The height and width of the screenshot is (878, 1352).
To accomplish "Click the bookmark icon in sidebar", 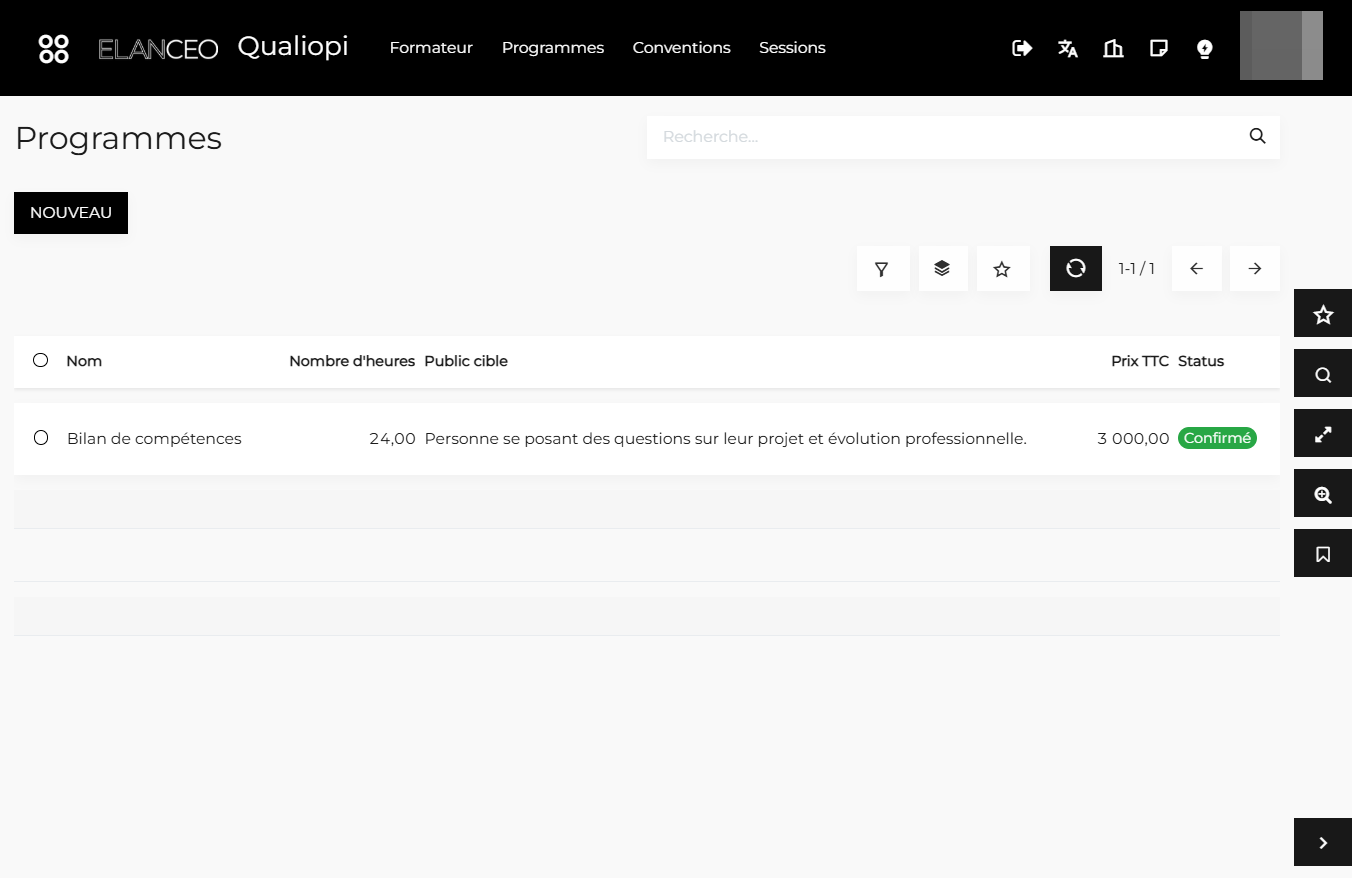I will click(1323, 553).
